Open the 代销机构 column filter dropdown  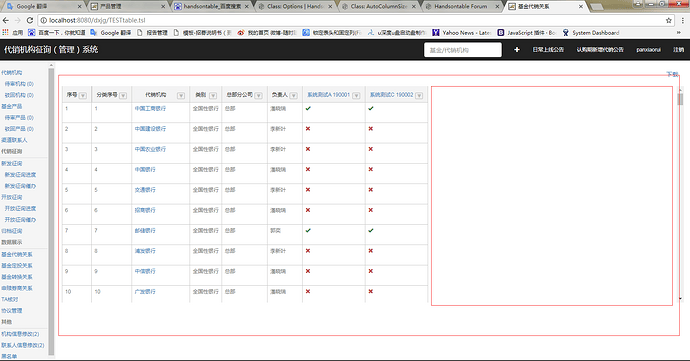(181, 96)
